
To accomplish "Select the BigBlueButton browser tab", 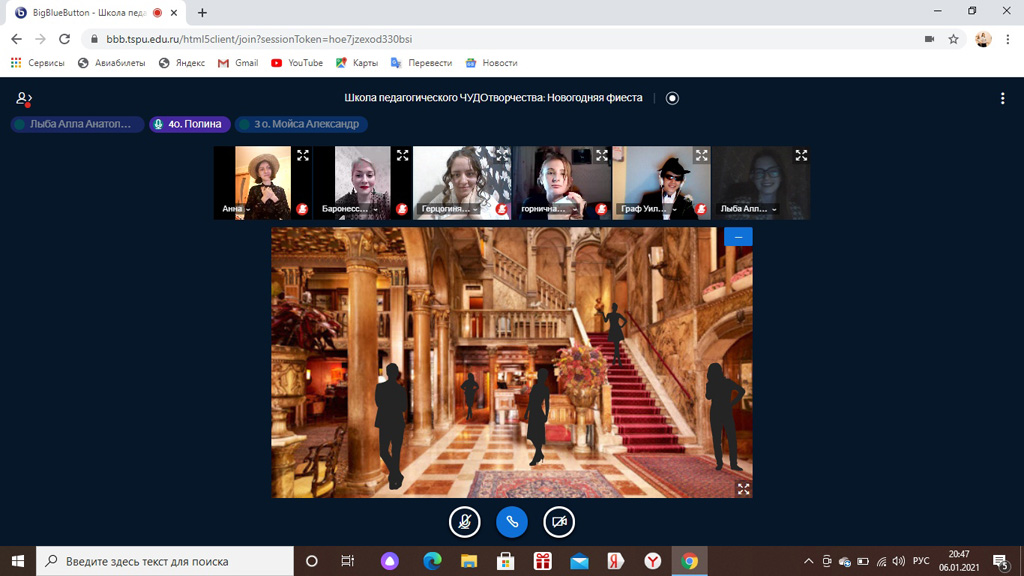I will click(x=88, y=13).
